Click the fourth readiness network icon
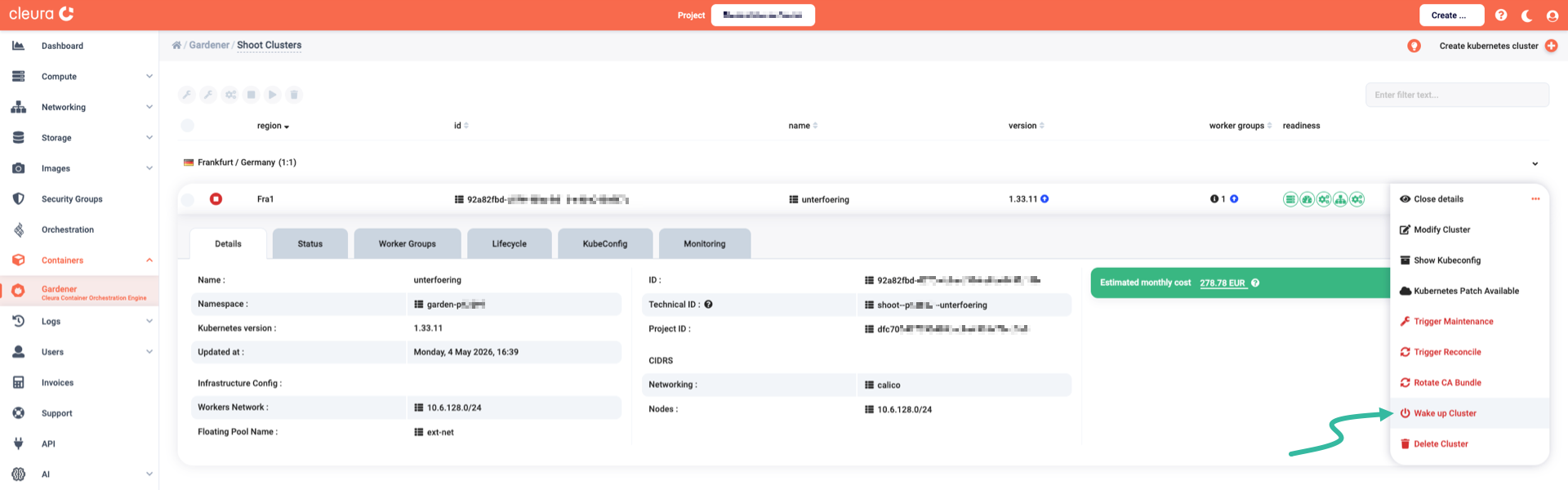The image size is (1568, 490). point(1340,199)
